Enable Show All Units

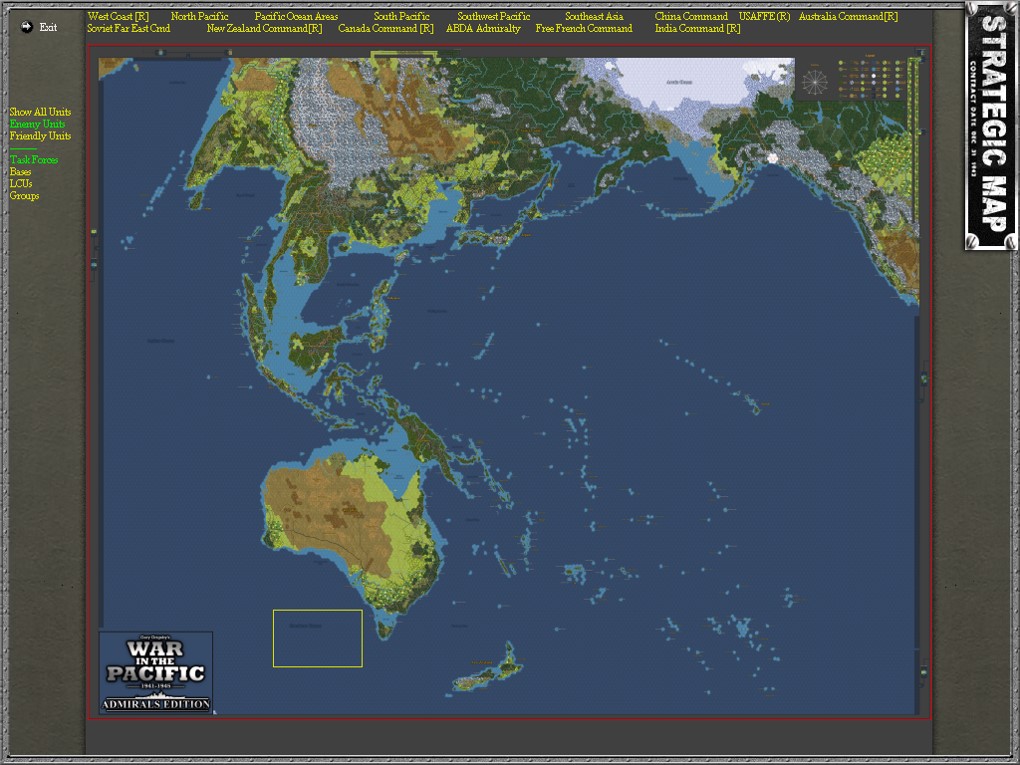coord(38,111)
